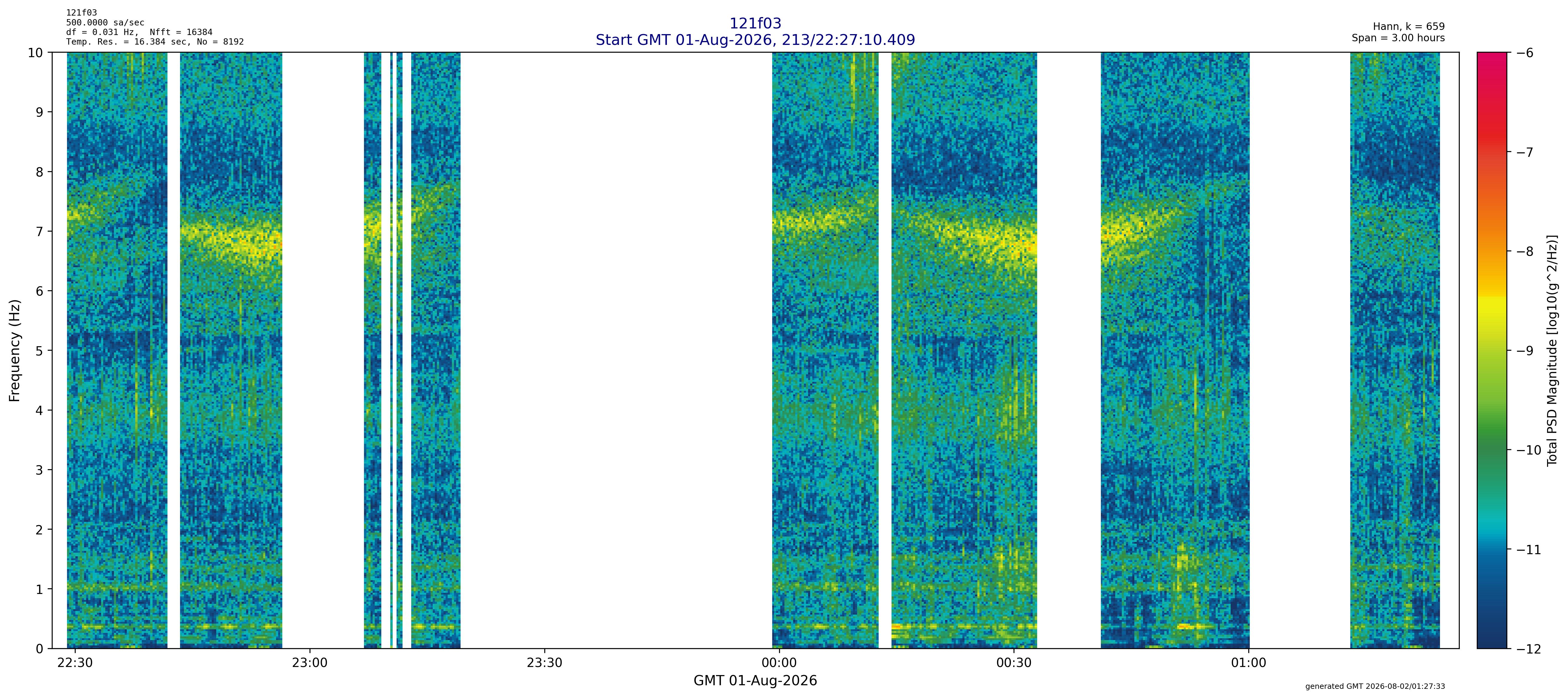Viewport: 1568px width, 699px height.
Task: Click the frequency axis tick label "8"
Action: click(39, 172)
